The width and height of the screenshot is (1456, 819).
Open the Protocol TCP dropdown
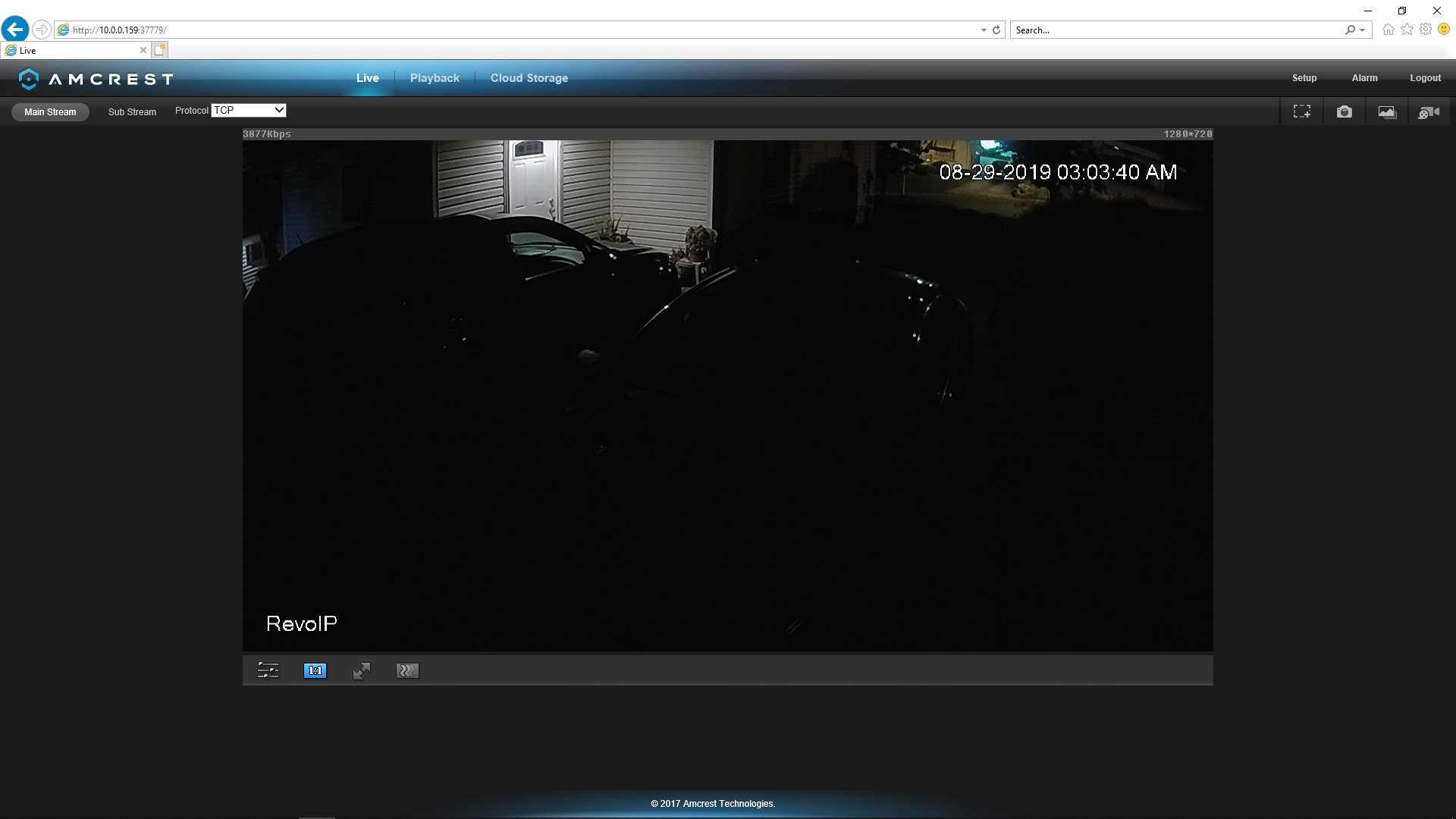249,111
